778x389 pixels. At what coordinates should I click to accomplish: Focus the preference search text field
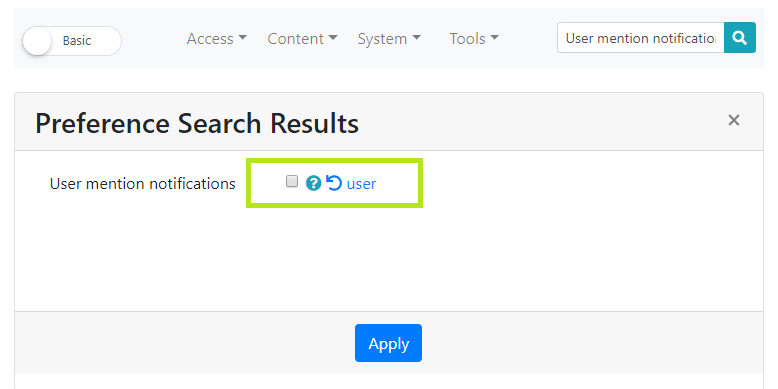641,38
